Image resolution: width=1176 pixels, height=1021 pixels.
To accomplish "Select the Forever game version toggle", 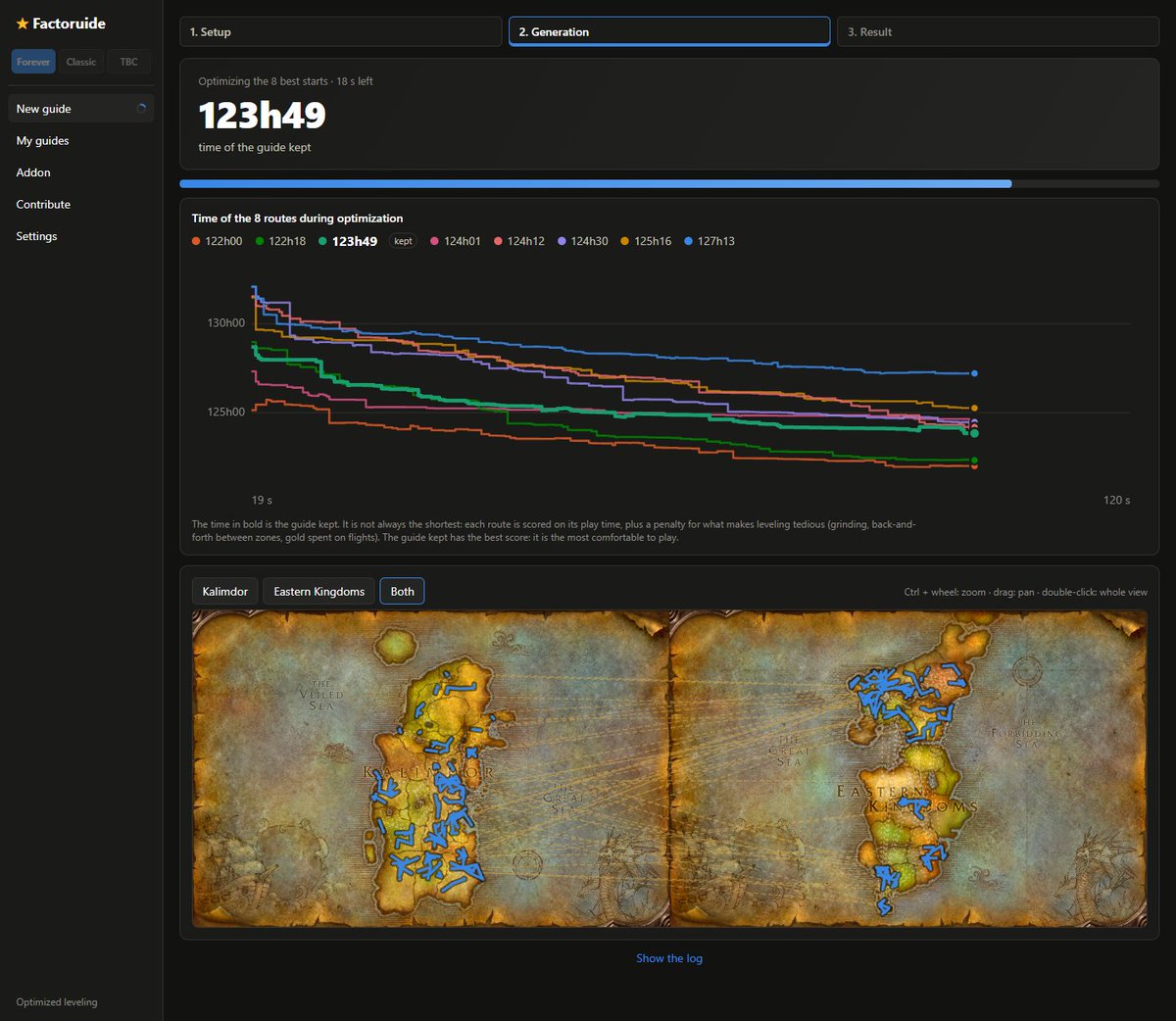I will [33, 62].
